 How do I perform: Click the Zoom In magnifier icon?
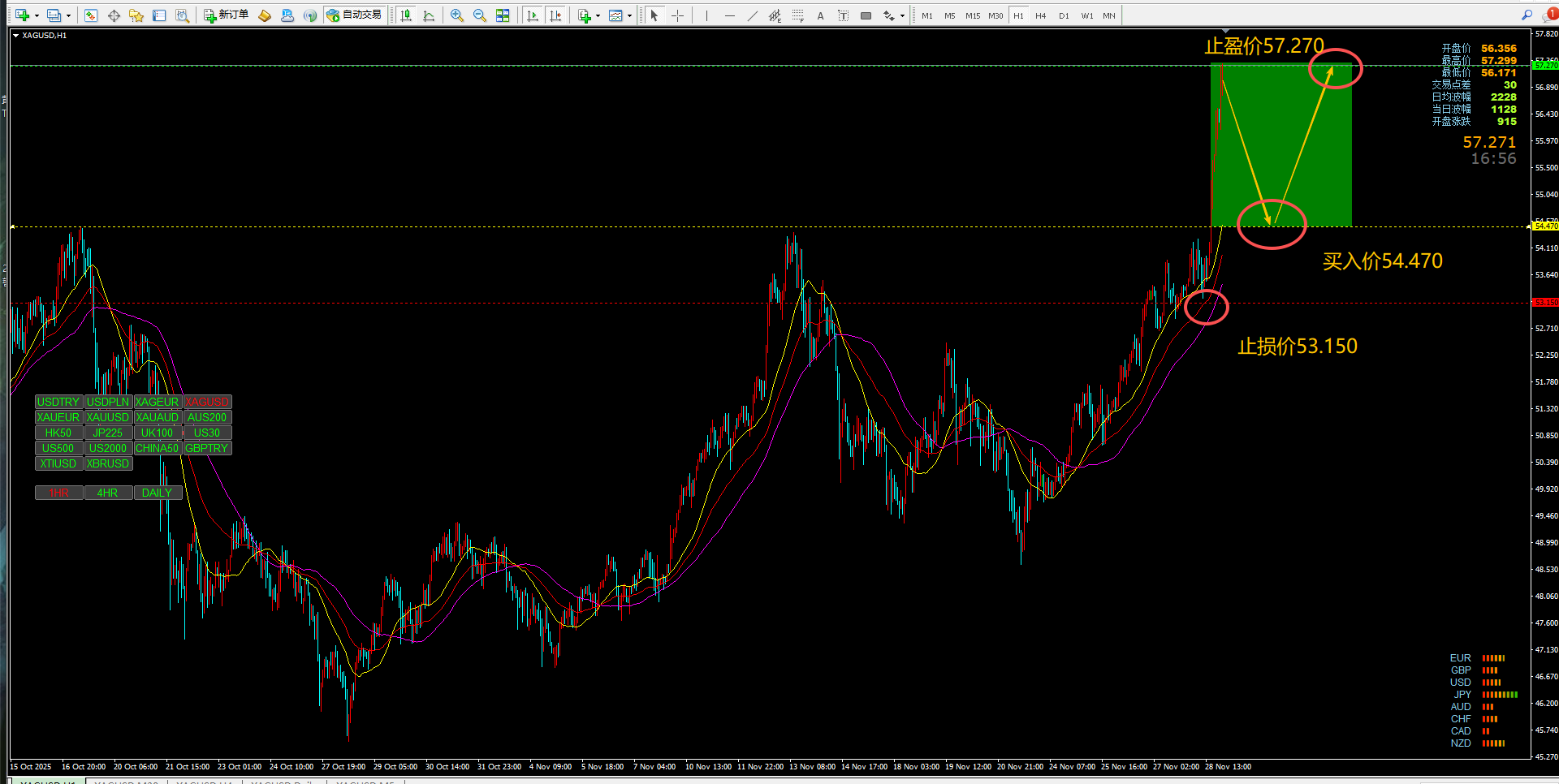click(x=457, y=15)
